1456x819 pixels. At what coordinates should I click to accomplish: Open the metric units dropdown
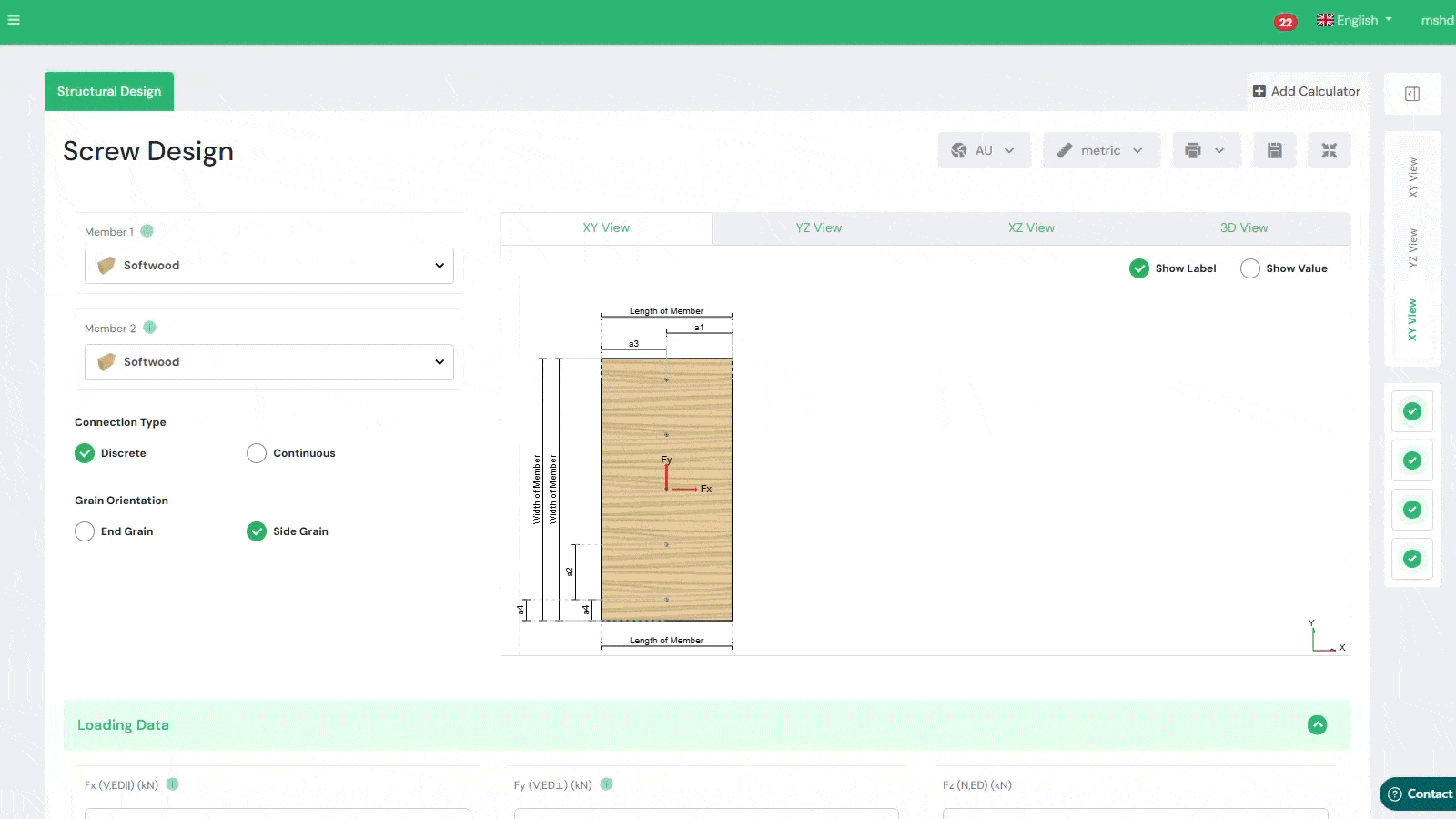[1101, 150]
